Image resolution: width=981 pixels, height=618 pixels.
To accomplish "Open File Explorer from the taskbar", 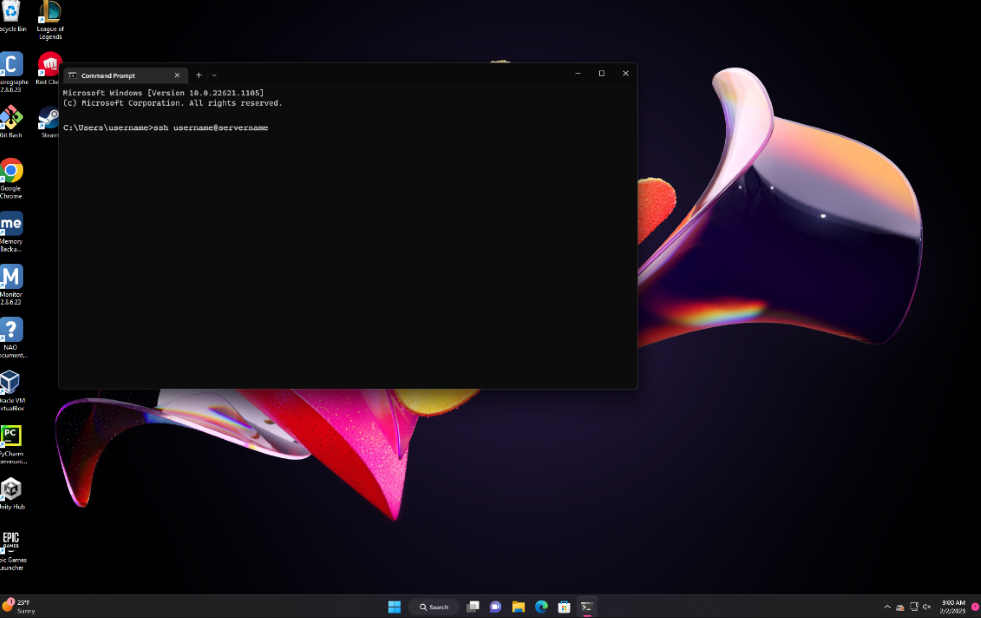I will (518, 607).
